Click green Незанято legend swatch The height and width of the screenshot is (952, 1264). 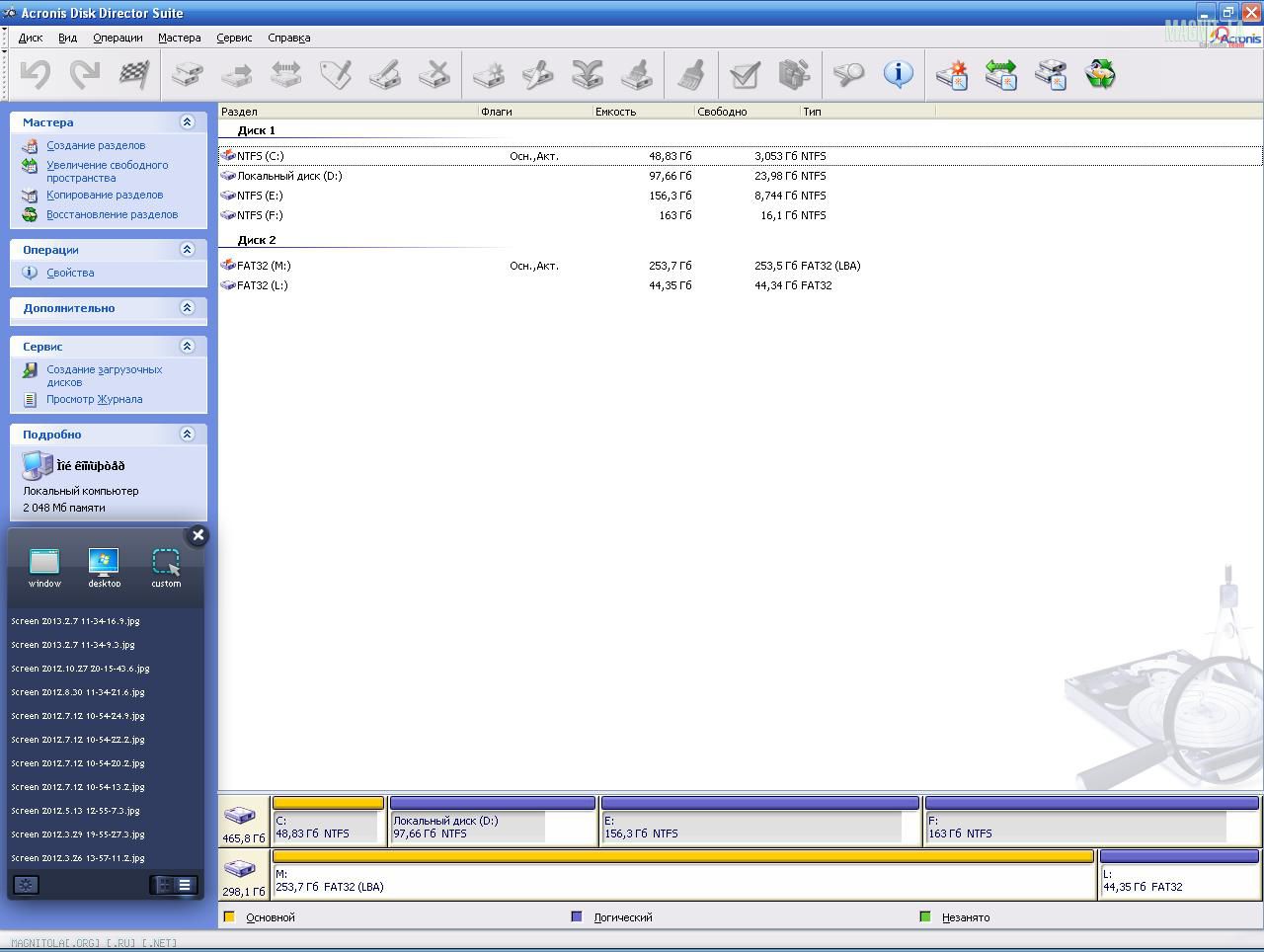click(925, 916)
